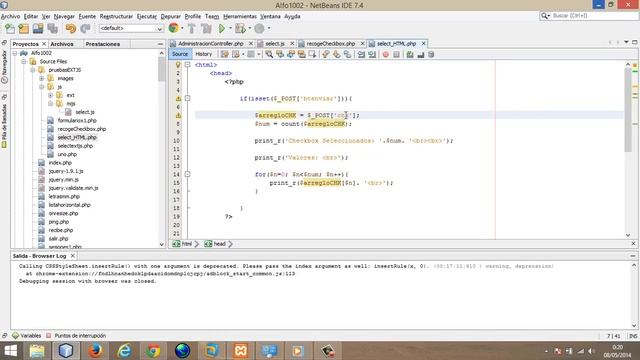This screenshot has height=360, width=640.
Task: Collapse code fold at if(isset line
Action: point(187,98)
